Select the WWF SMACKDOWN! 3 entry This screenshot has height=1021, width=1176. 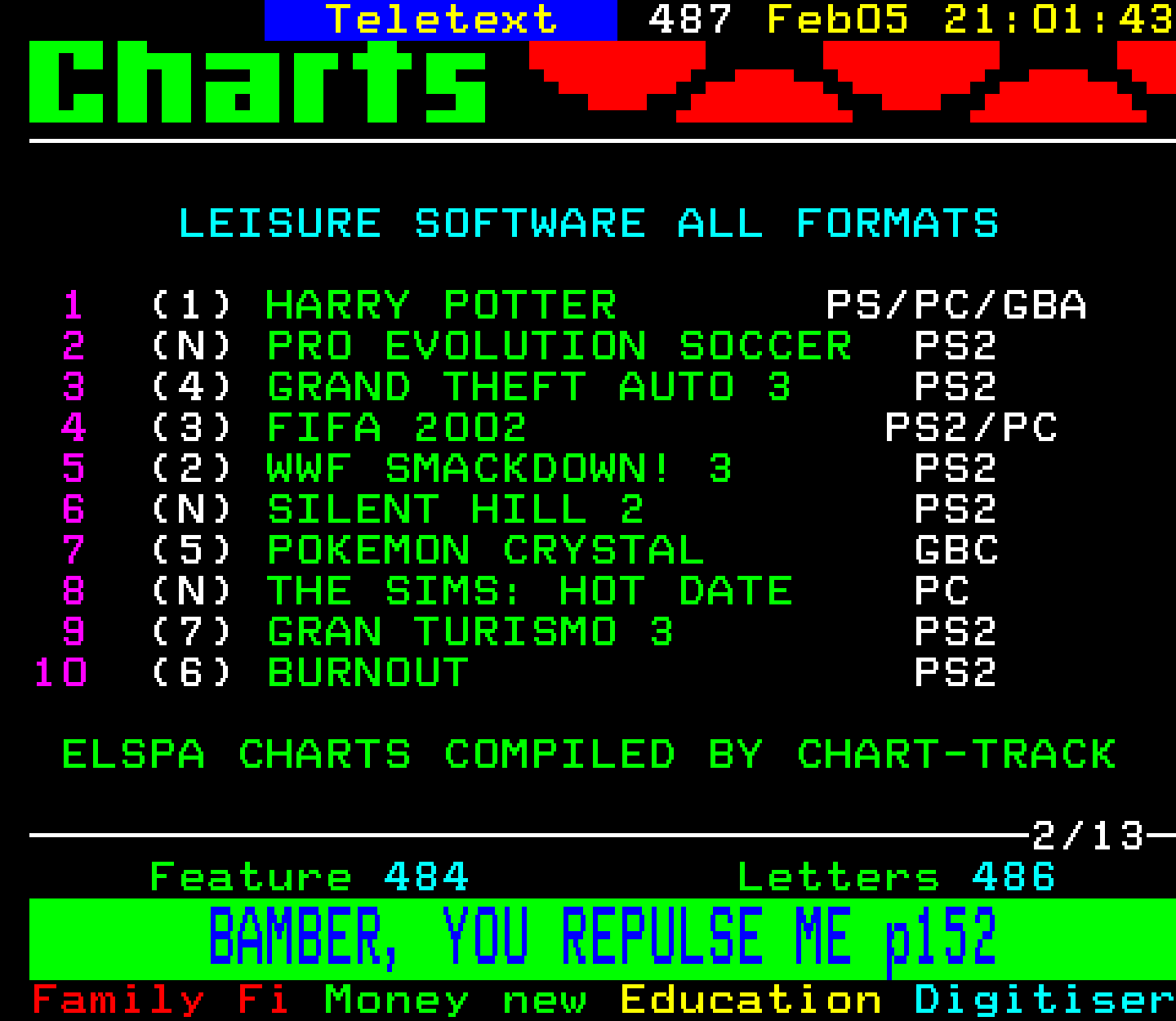[x=499, y=469]
